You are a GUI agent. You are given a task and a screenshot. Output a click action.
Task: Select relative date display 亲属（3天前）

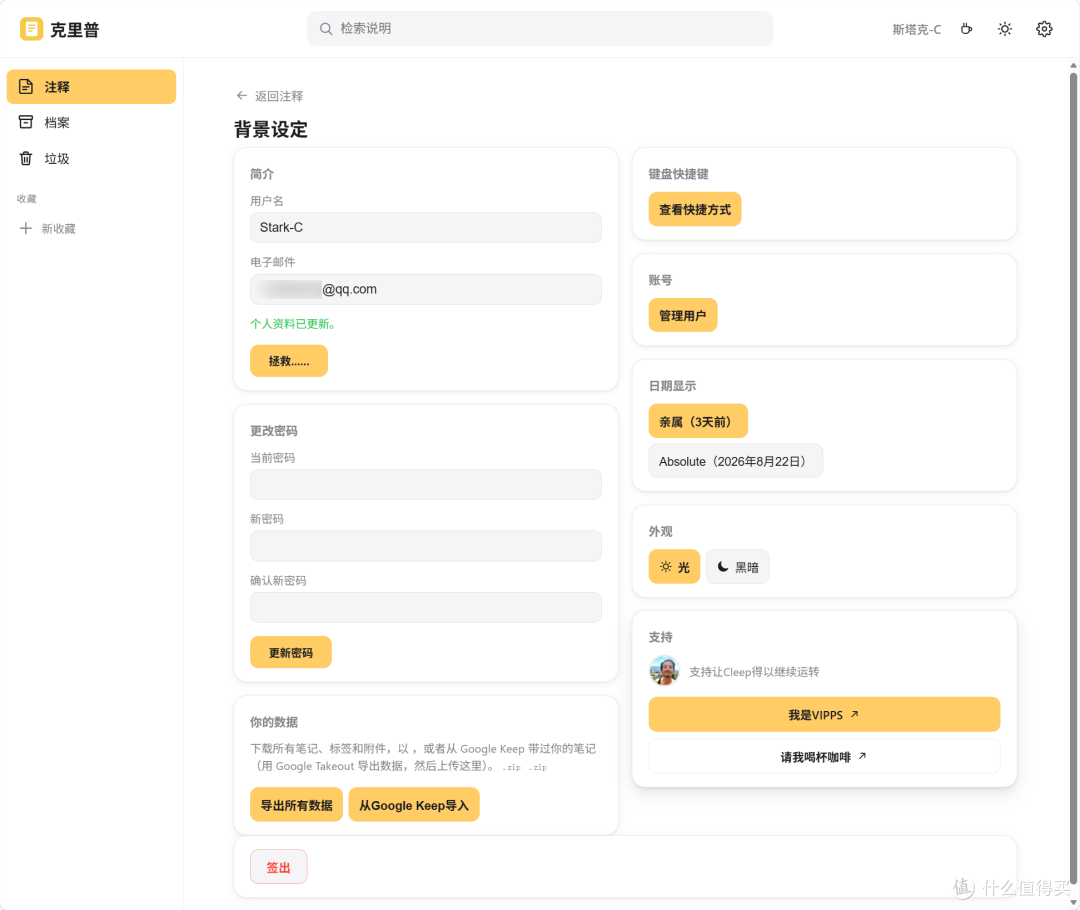[x=698, y=421]
